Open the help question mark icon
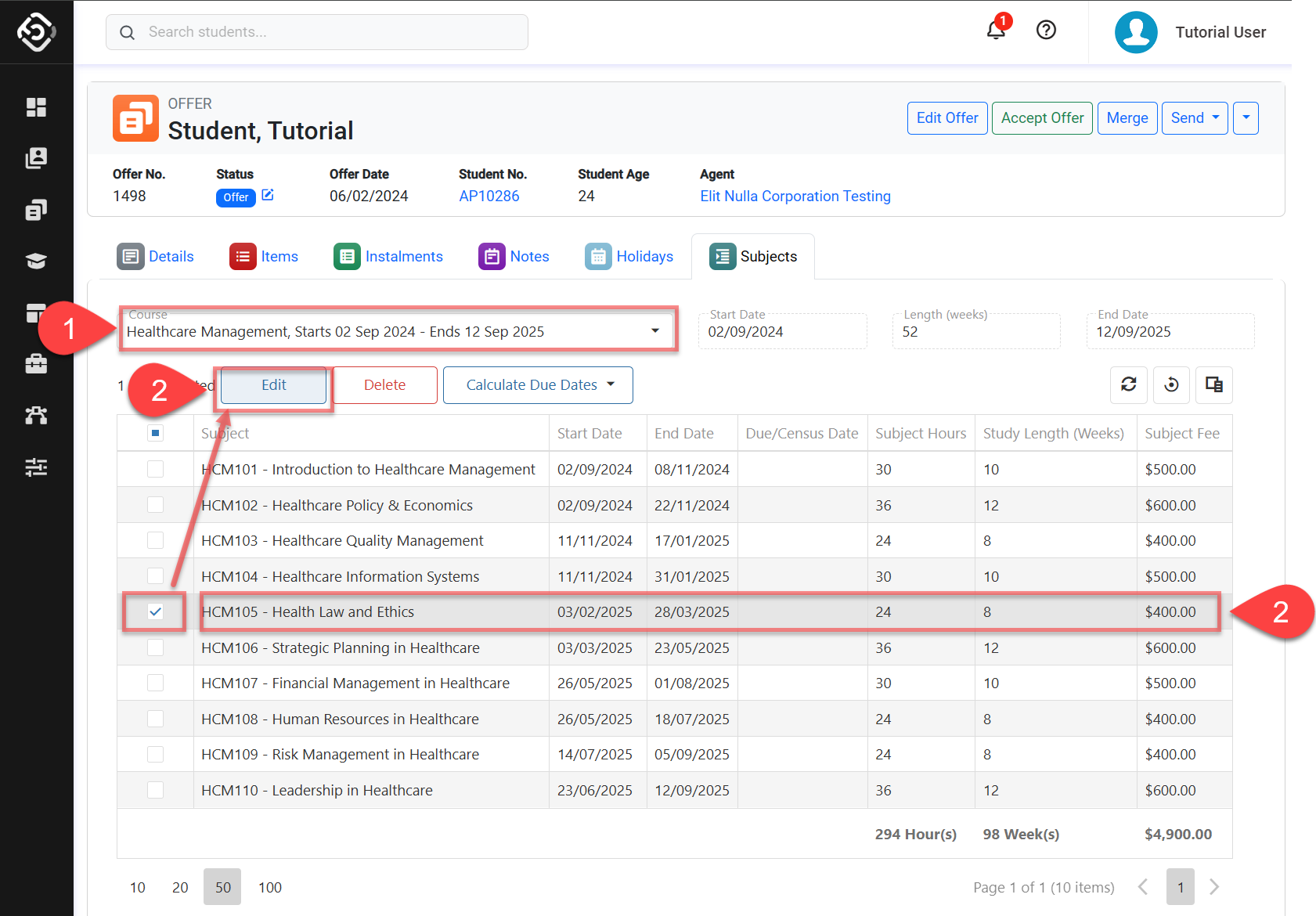The image size is (1316, 916). (x=1046, y=31)
